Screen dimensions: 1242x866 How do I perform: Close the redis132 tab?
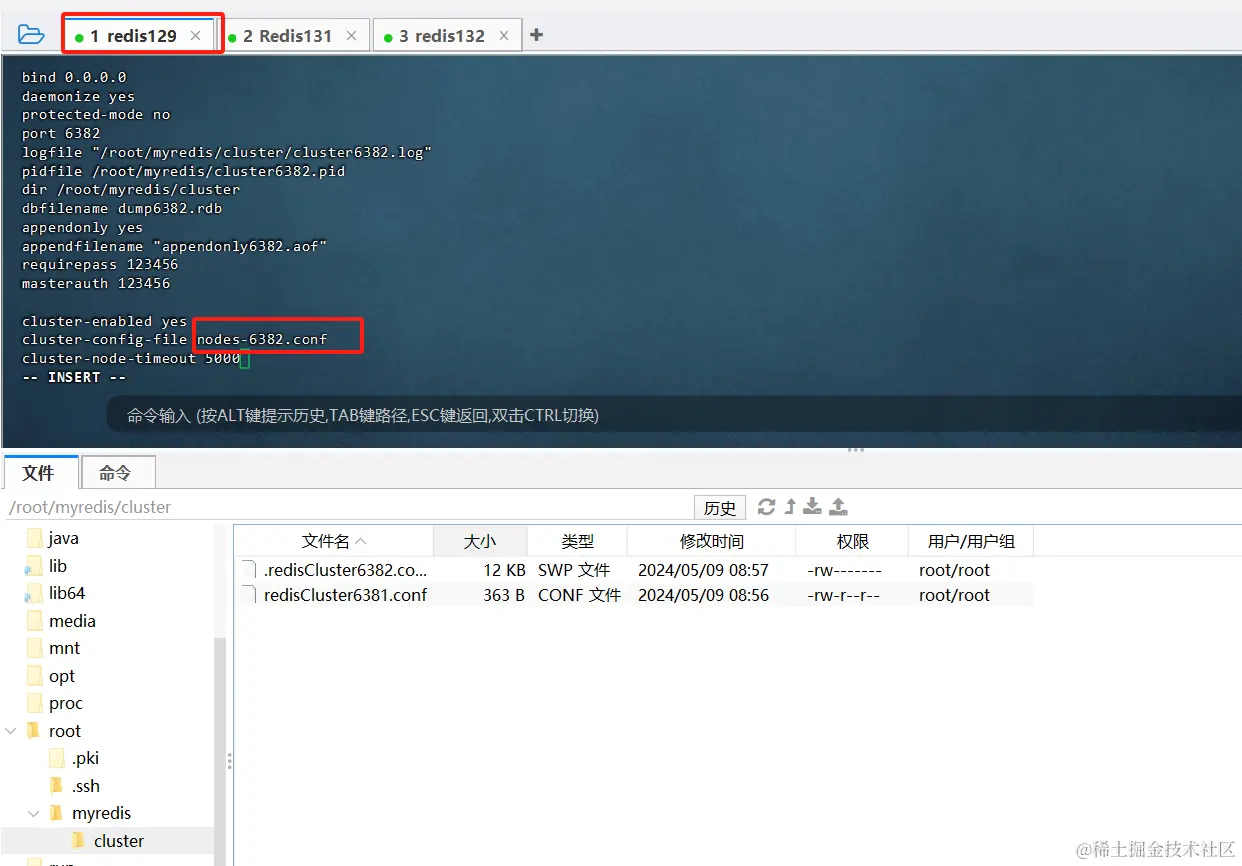point(504,35)
